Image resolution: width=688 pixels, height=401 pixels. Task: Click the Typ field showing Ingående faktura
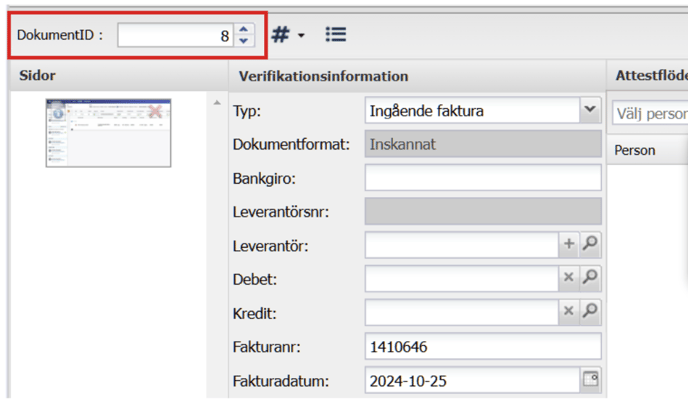point(472,110)
